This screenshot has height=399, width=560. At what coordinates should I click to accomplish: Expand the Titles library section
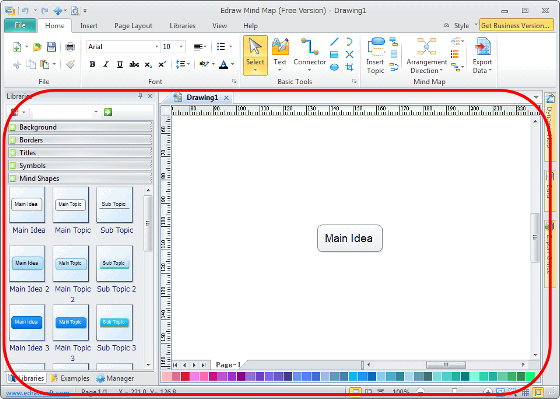80,153
